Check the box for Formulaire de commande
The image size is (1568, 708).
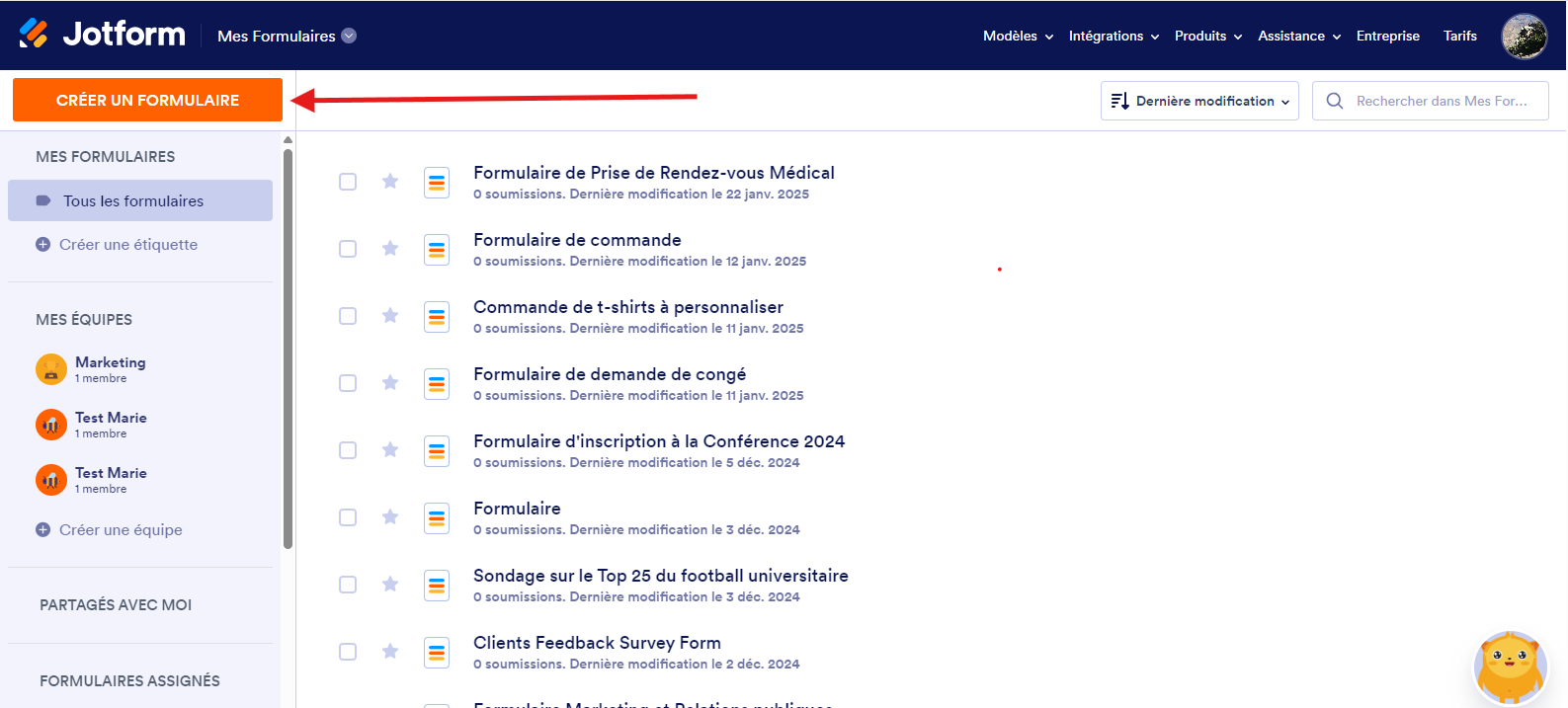pos(348,249)
